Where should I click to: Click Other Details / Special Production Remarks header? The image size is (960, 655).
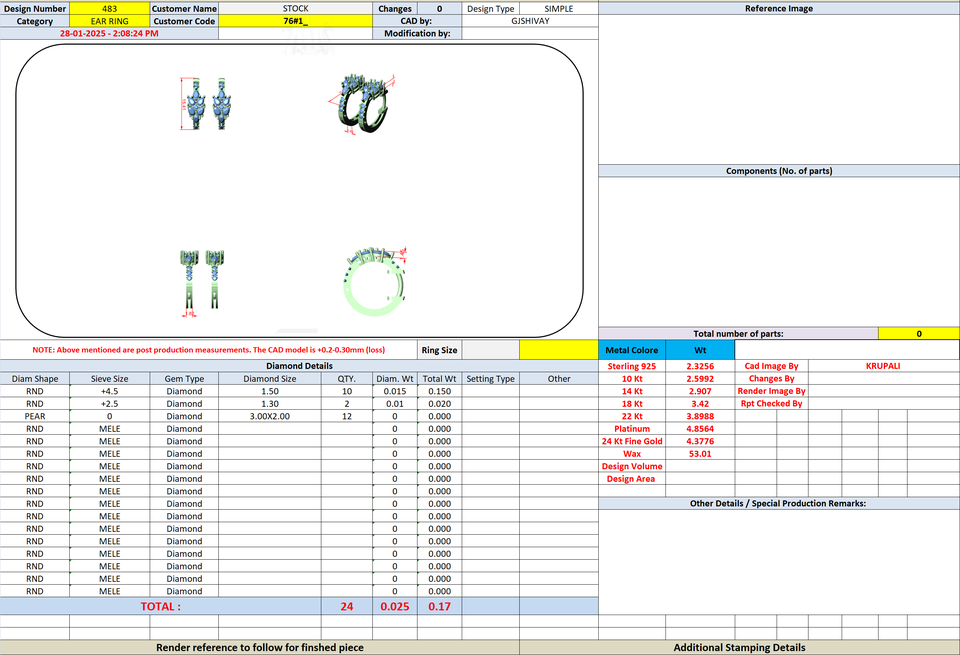coord(778,504)
